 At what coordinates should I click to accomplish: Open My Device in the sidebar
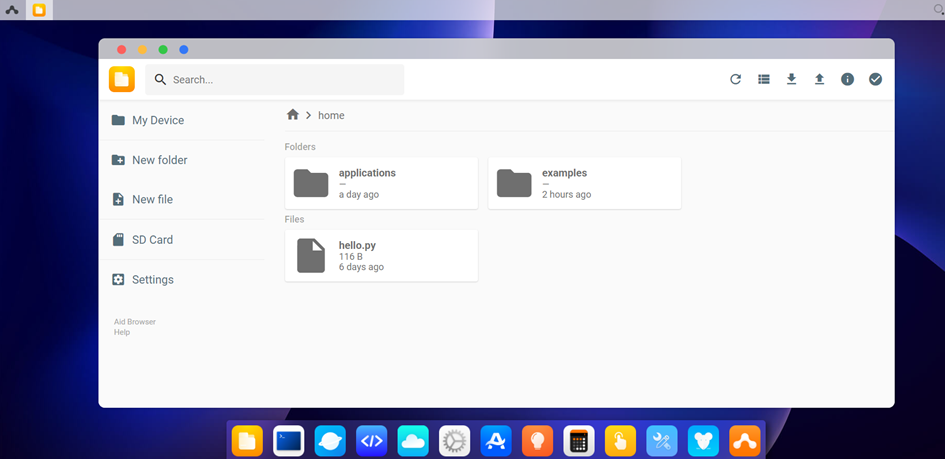click(x=181, y=120)
